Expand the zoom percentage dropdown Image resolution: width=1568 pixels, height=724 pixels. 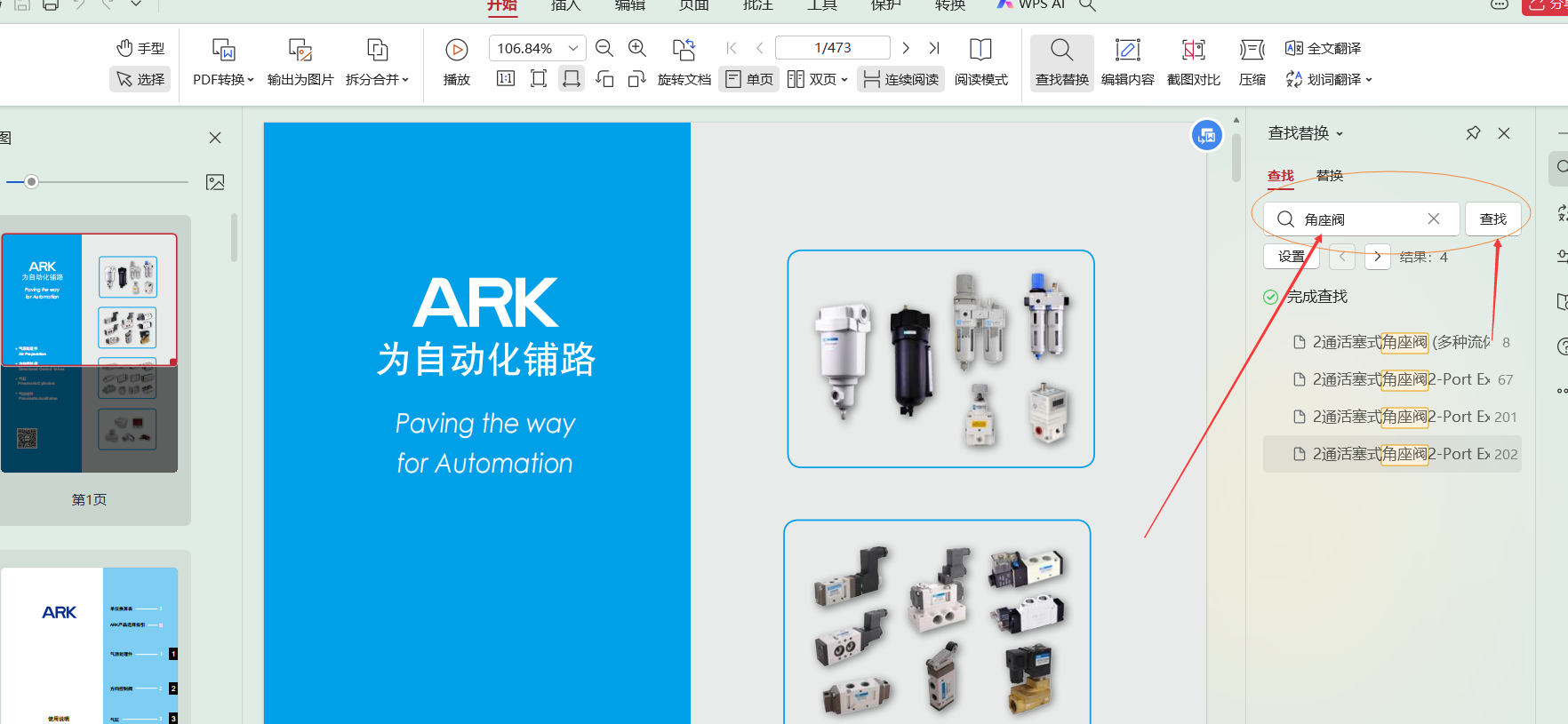pyautogui.click(x=573, y=48)
